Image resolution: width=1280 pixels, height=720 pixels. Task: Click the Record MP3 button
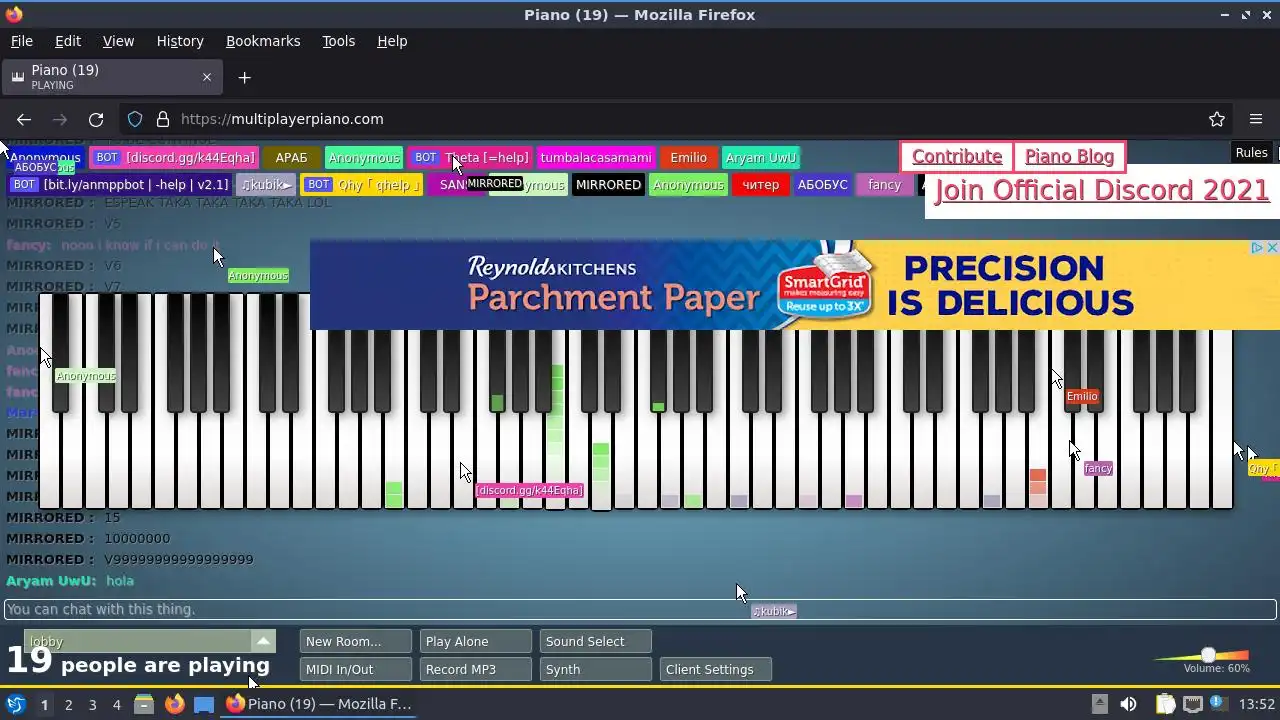[x=475, y=669]
